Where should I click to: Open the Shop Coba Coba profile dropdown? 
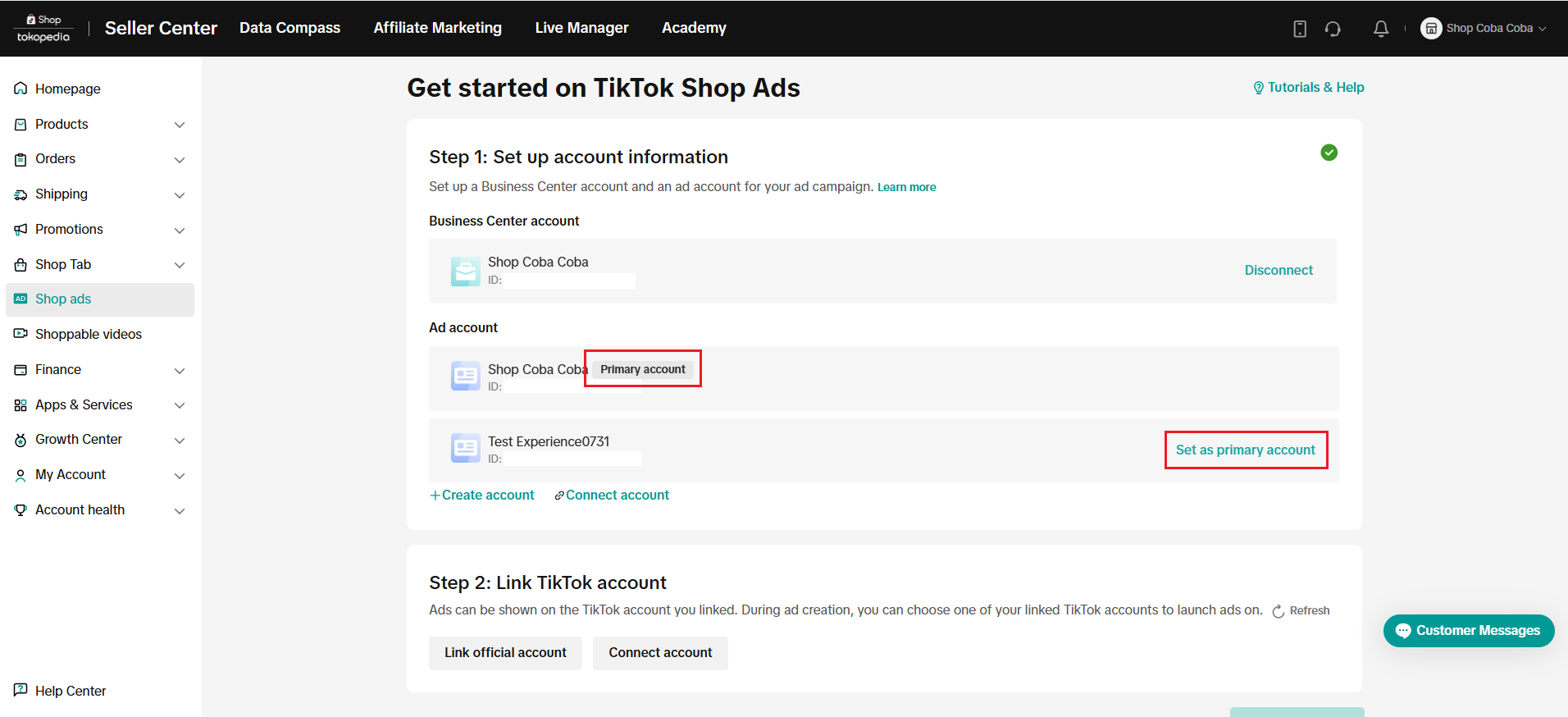(1484, 29)
